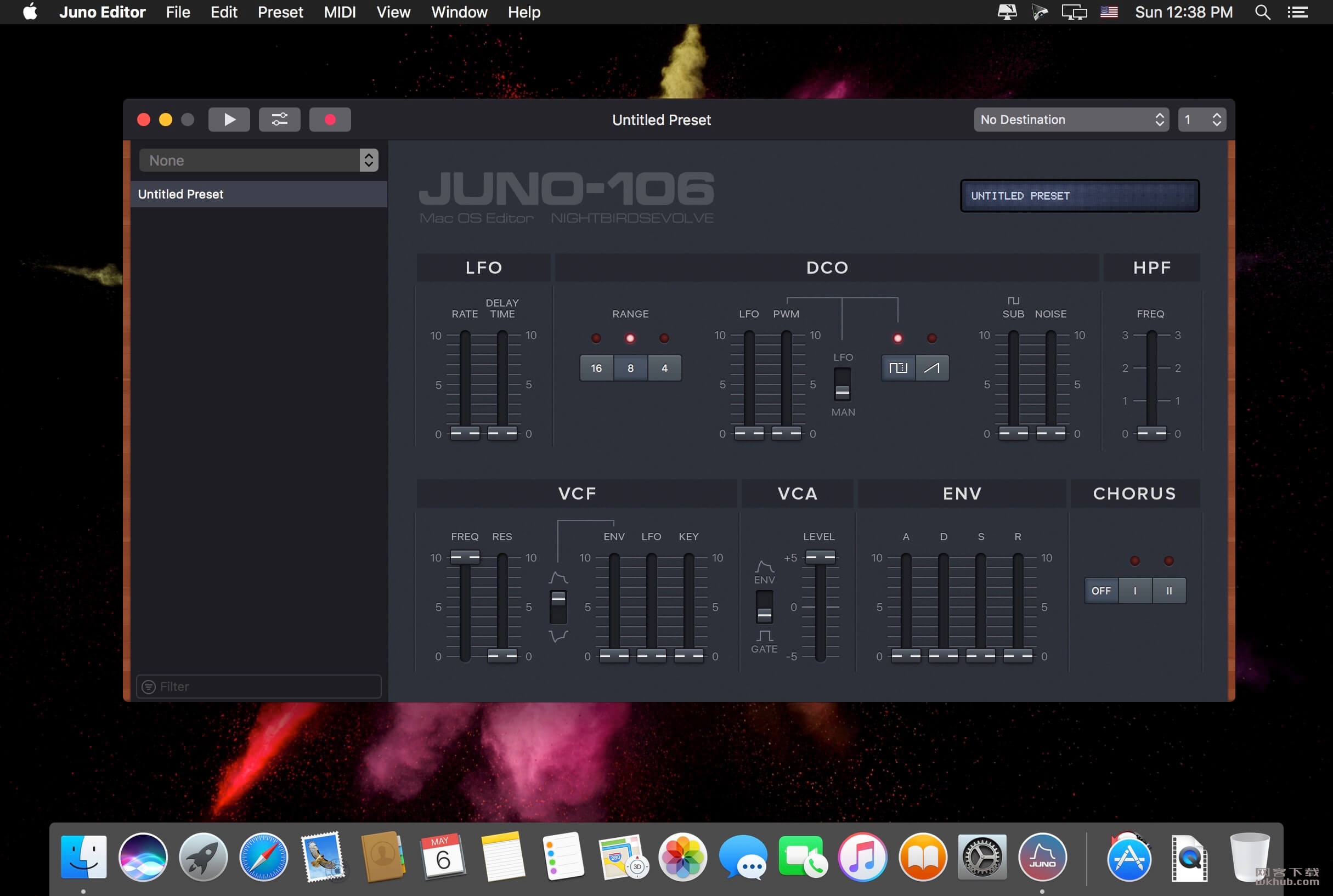Image resolution: width=1333 pixels, height=896 pixels.
Task: Click the HPF FREQ slider handle
Action: 1151,433
